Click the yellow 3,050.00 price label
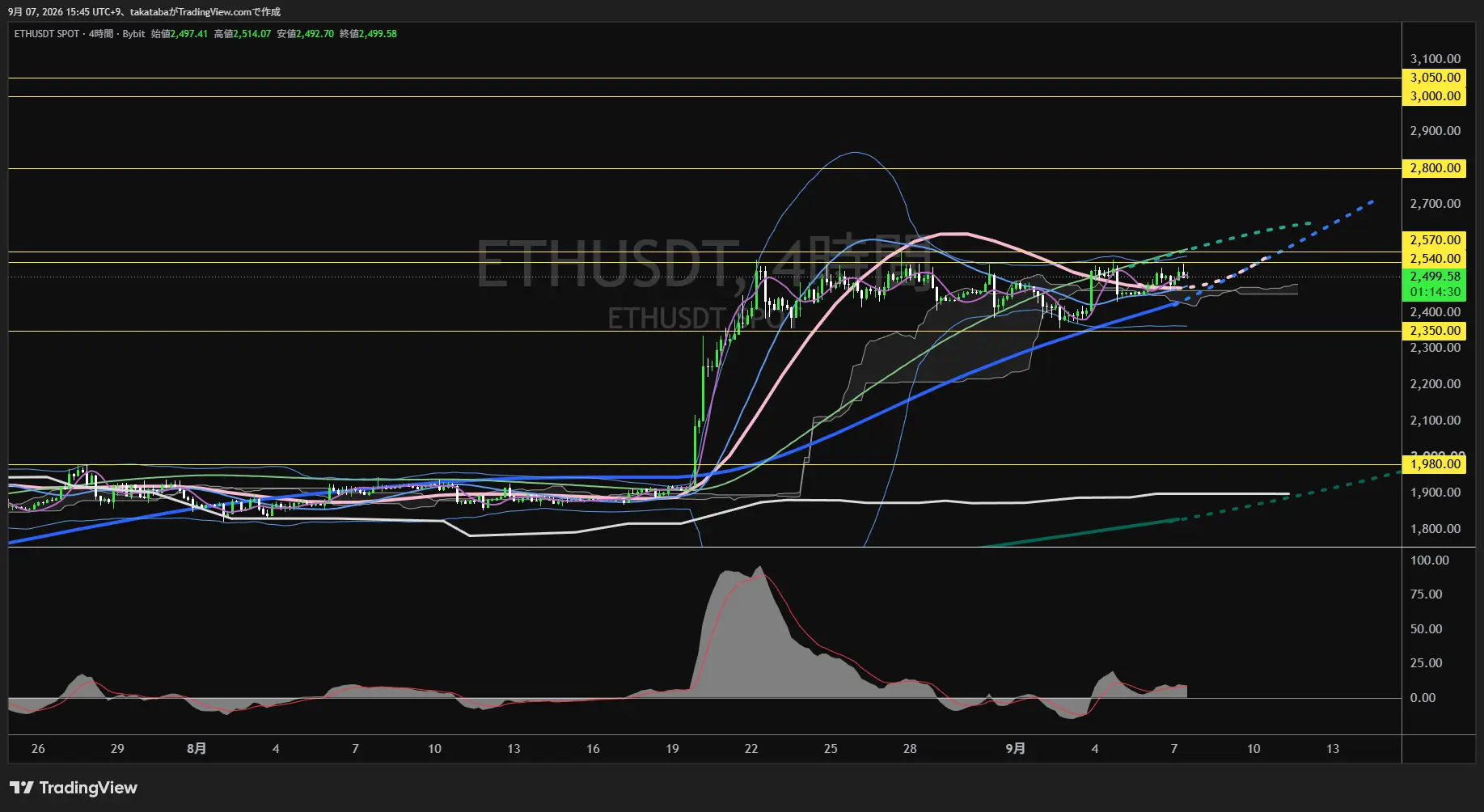 [1435, 78]
